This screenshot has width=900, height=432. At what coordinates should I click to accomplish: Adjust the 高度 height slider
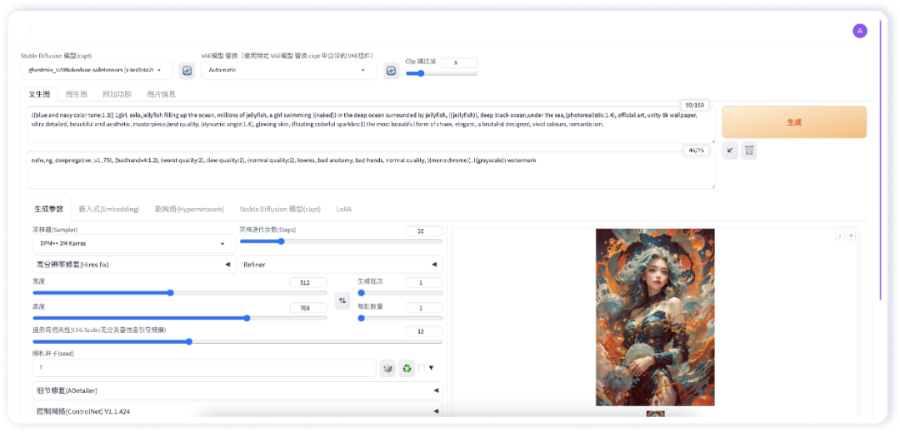tap(180, 318)
